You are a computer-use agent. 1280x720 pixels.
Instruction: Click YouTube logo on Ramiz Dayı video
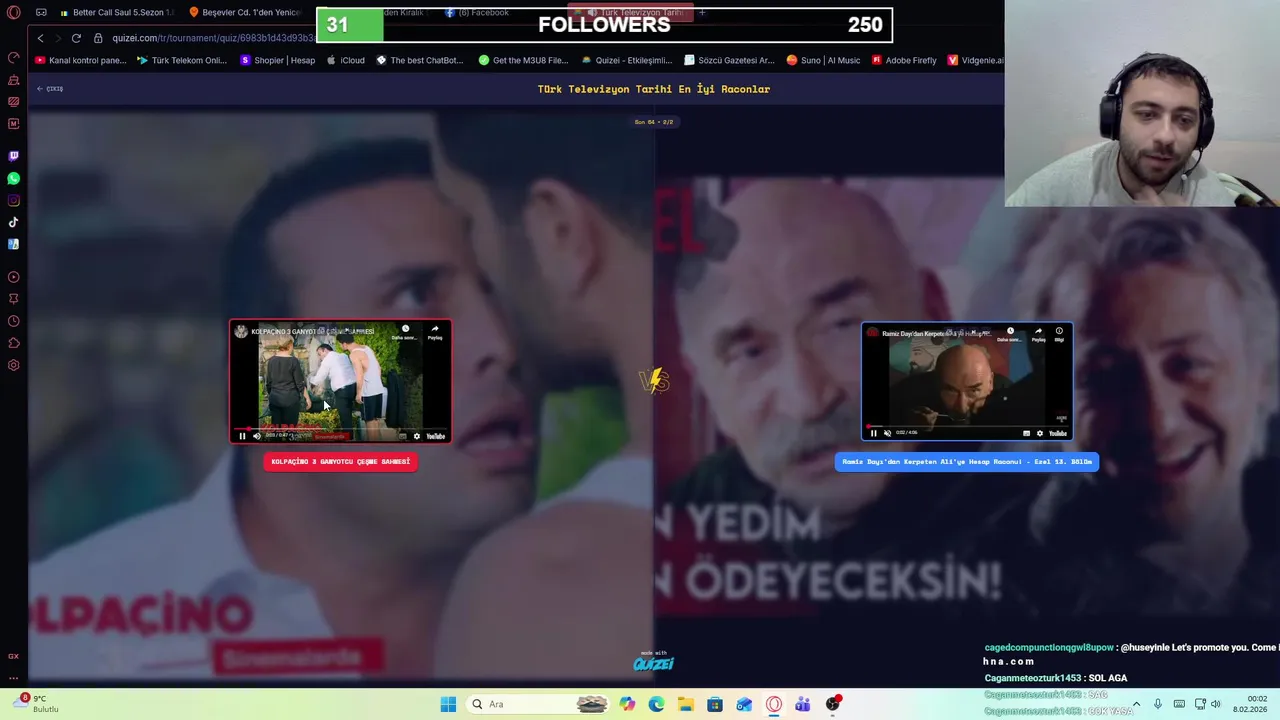[x=1058, y=433]
